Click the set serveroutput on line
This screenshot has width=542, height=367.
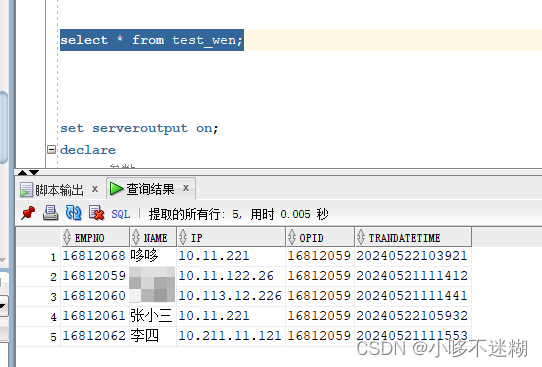point(139,129)
